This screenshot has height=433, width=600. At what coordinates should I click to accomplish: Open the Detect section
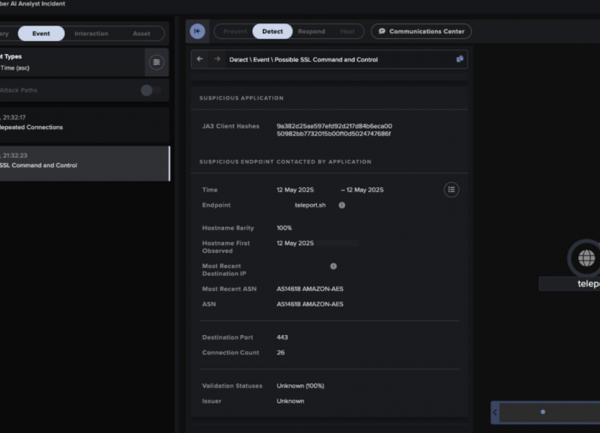pos(272,31)
